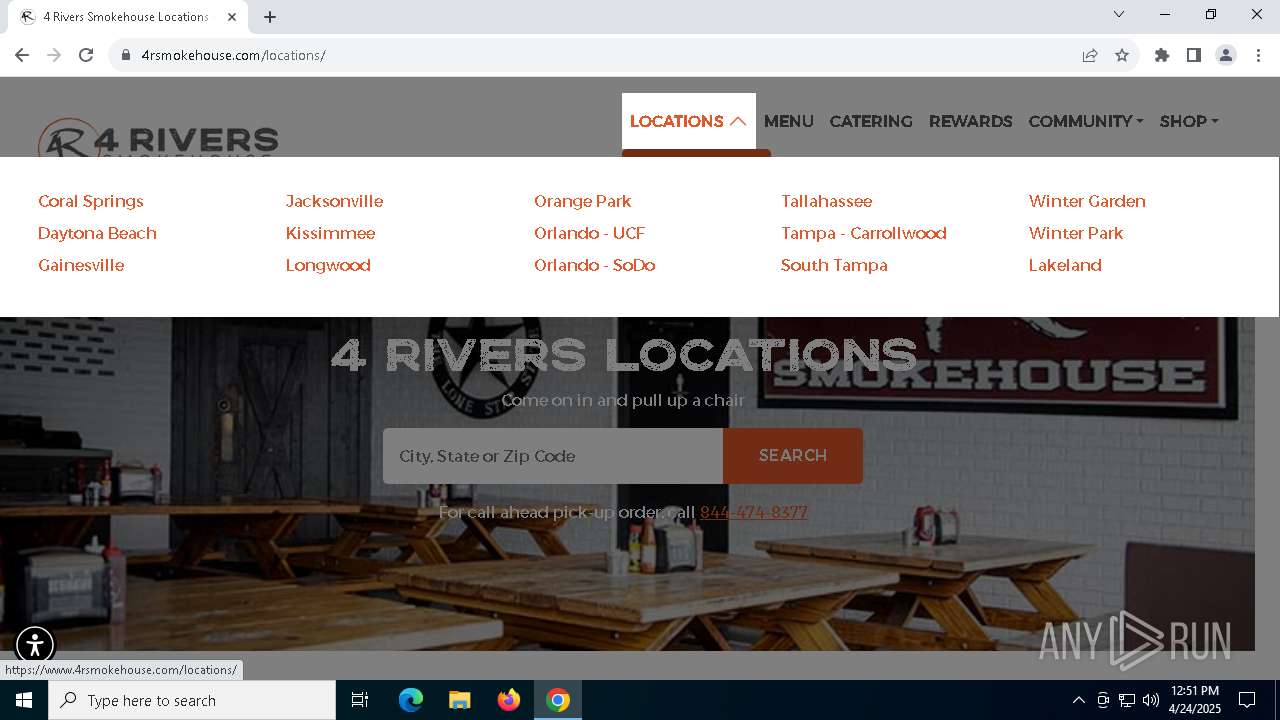Click the 4 Rivers Smokehouse logo
1280x720 pixels.
(x=158, y=138)
